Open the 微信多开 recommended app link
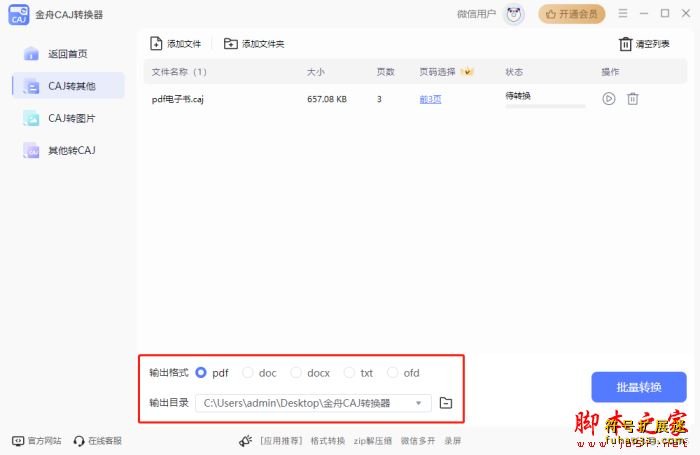Viewport: 700px width, 455px height. pyautogui.click(x=418, y=441)
